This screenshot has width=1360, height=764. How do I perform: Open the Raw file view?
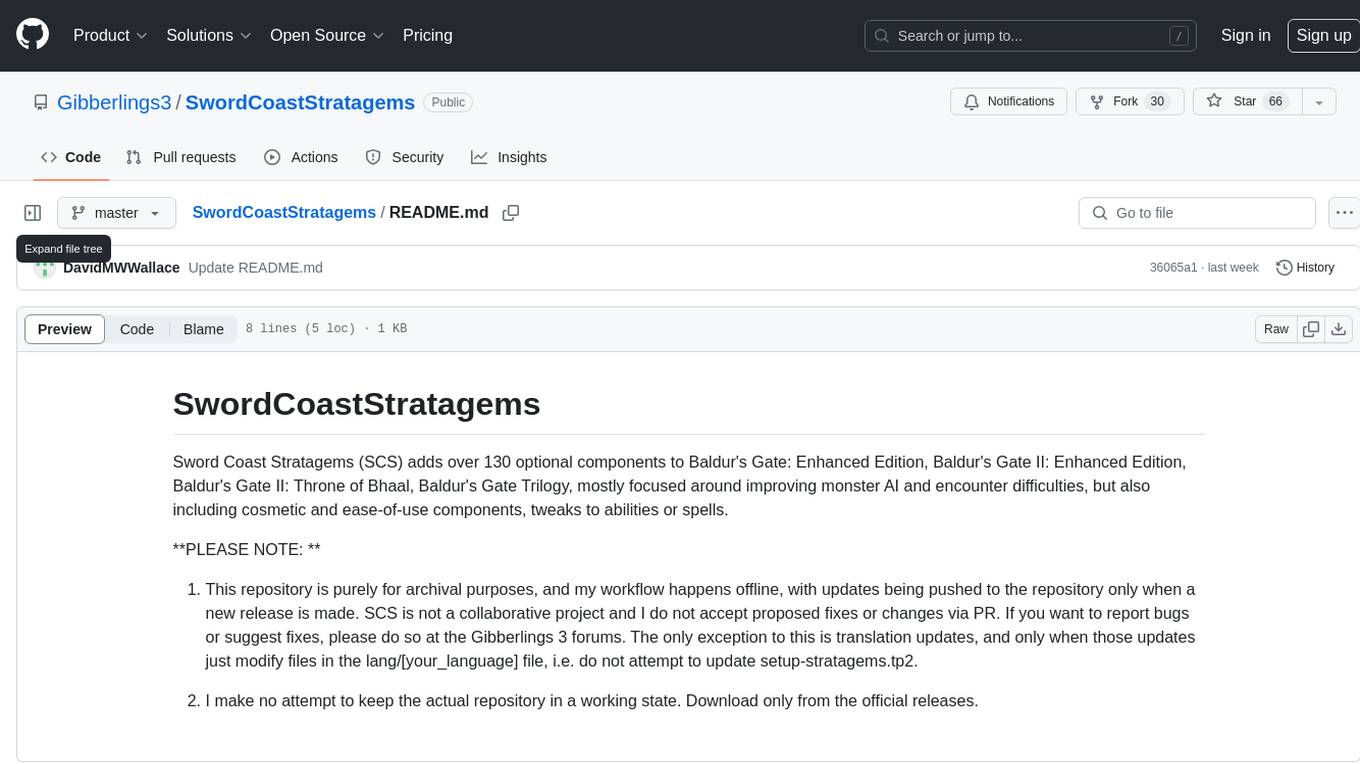click(x=1276, y=329)
